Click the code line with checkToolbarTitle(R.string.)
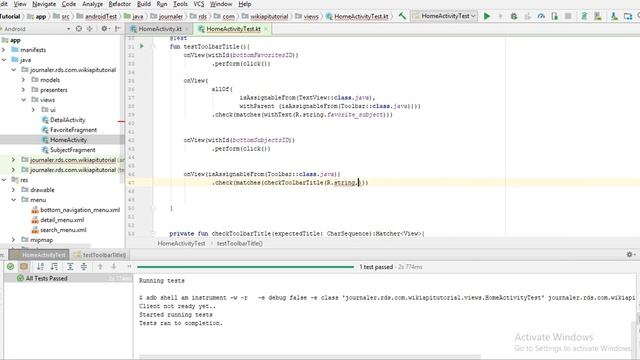The height and width of the screenshot is (360, 640). point(290,182)
